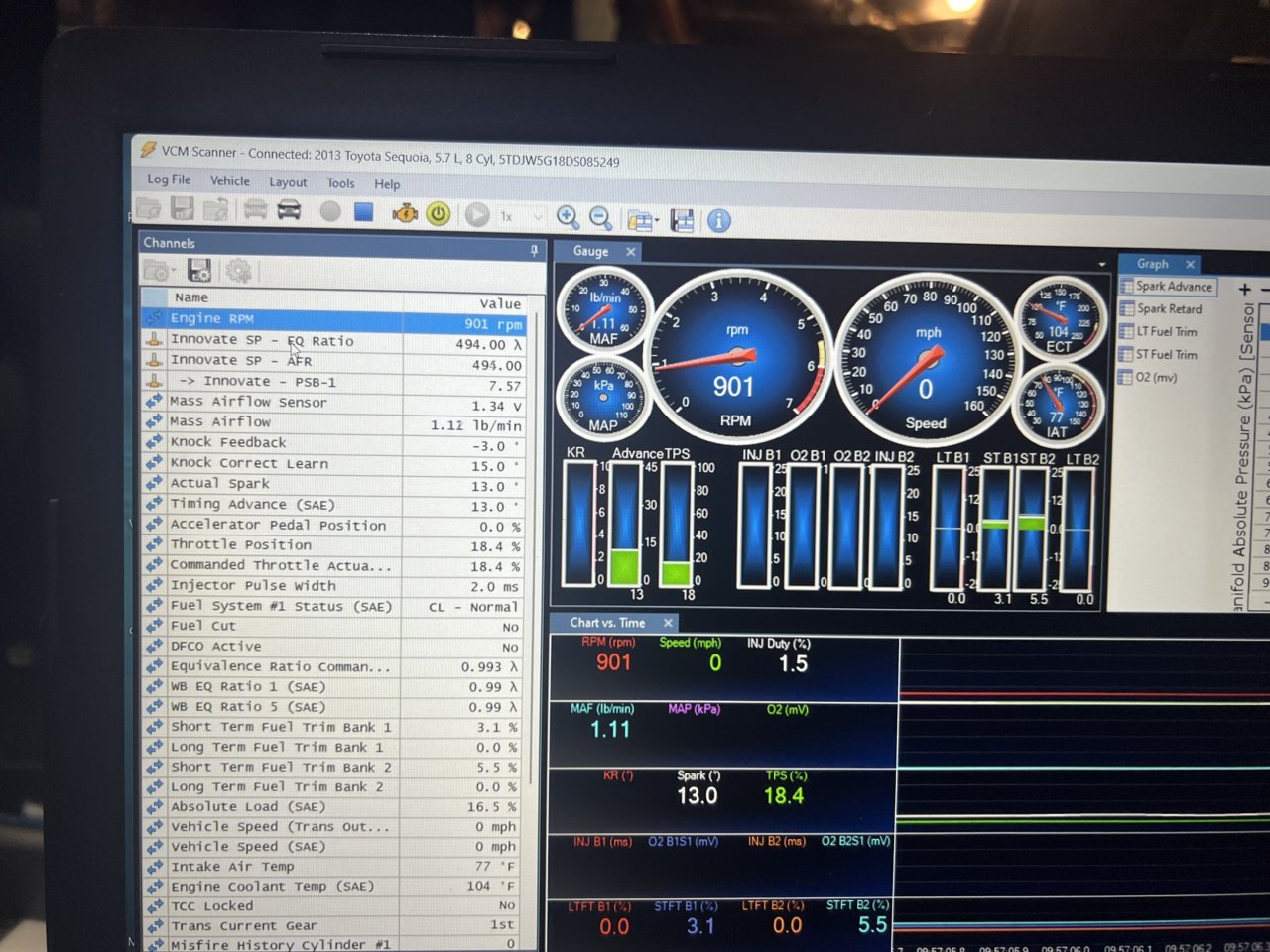Click the dark car disconnect vehicle icon

coord(290,210)
